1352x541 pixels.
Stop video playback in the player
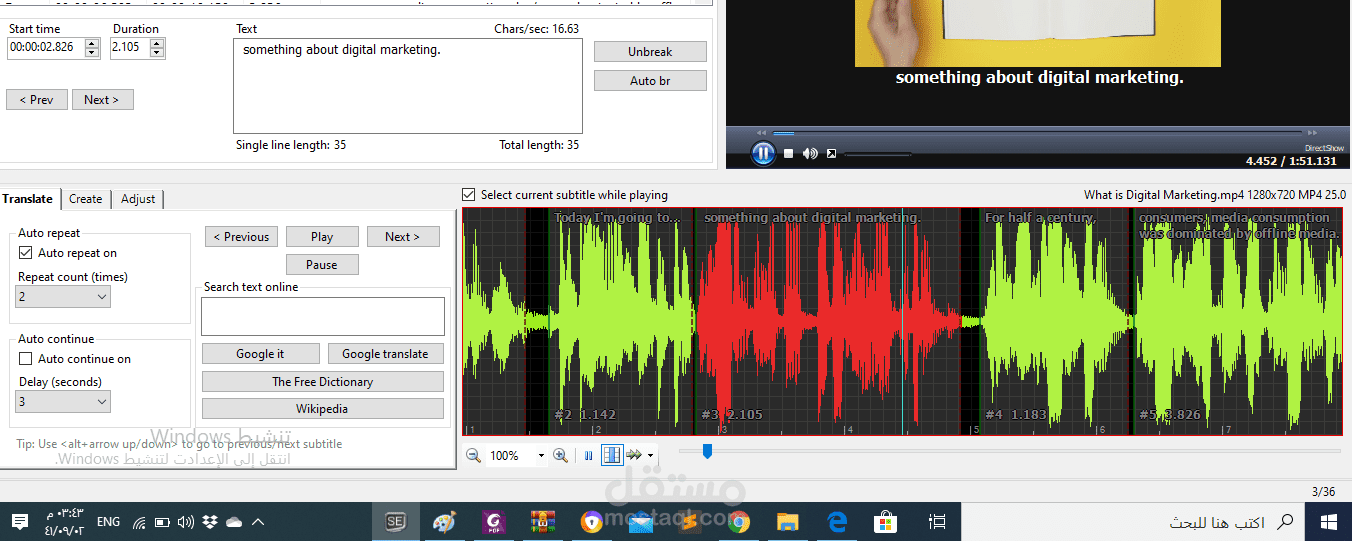[x=788, y=153]
